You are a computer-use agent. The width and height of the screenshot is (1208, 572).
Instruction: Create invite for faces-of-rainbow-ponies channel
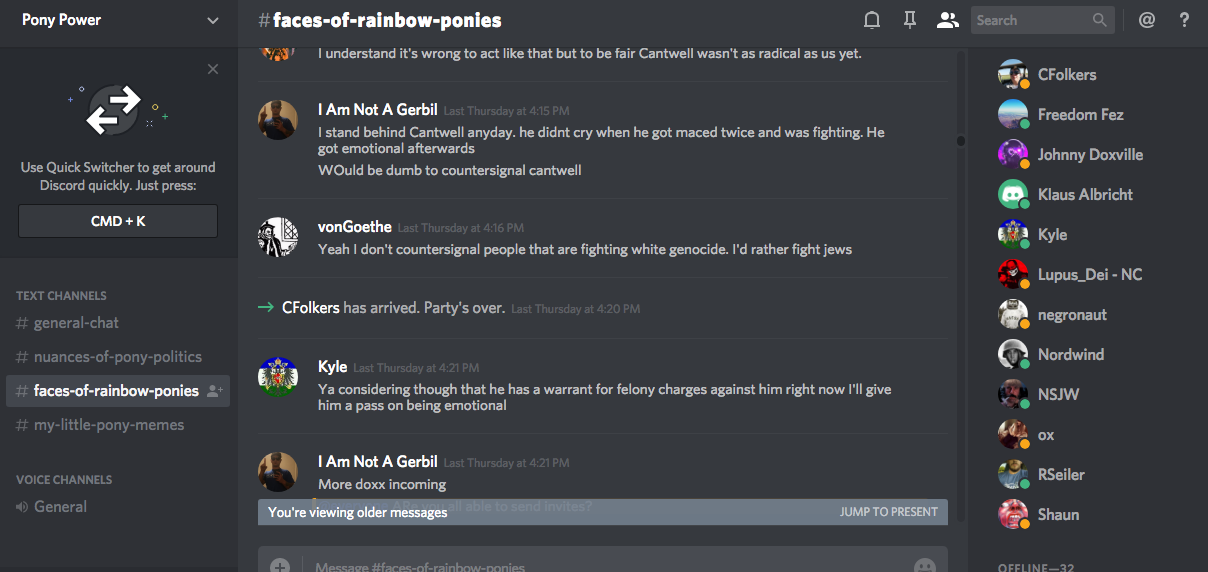tap(215, 391)
